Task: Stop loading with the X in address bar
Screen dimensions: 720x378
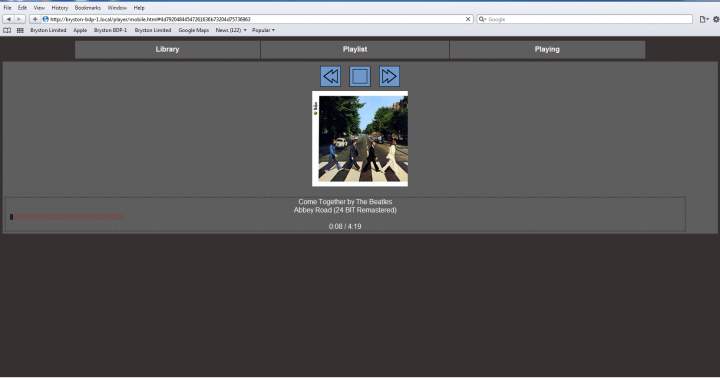Action: coord(468,19)
